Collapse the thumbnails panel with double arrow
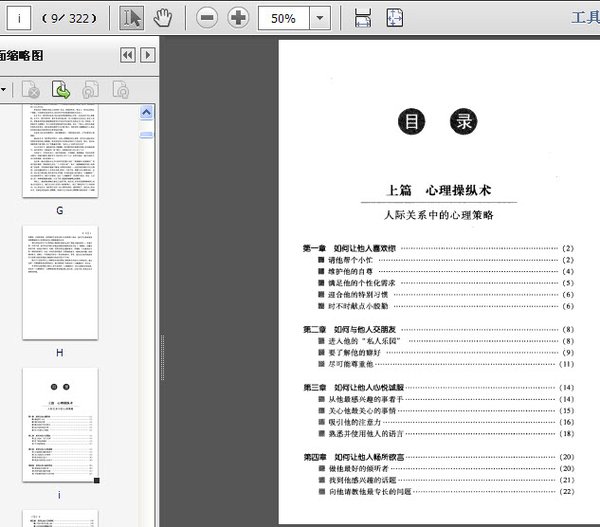The height and width of the screenshot is (527, 600). [x=128, y=56]
